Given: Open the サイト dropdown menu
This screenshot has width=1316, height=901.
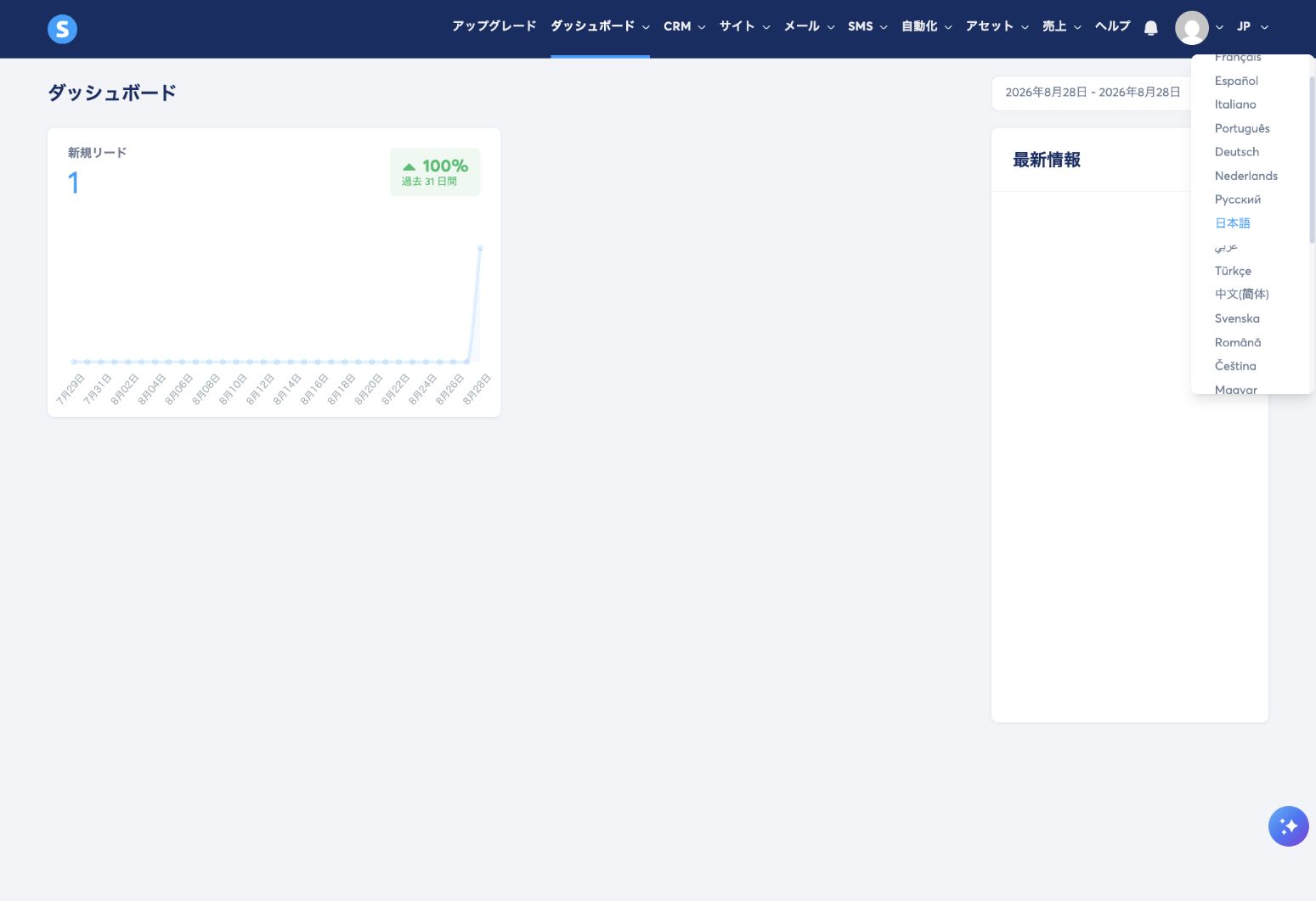Looking at the screenshot, I should [x=744, y=26].
